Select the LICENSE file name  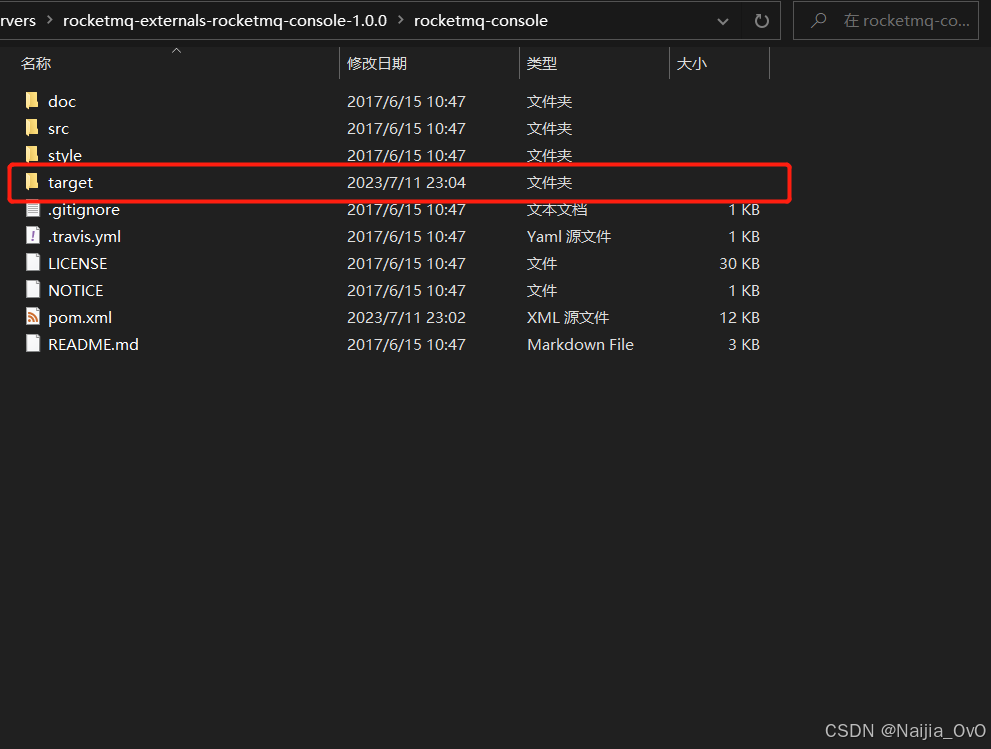[x=78, y=264]
